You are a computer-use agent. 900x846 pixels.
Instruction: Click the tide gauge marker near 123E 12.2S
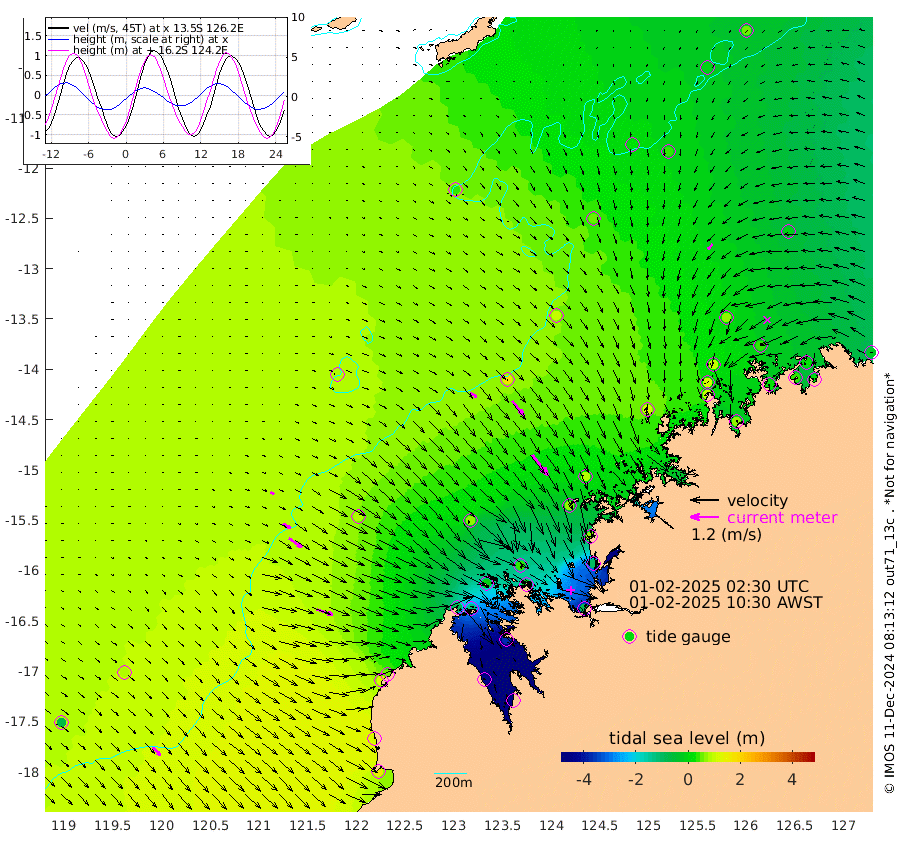[x=456, y=189]
